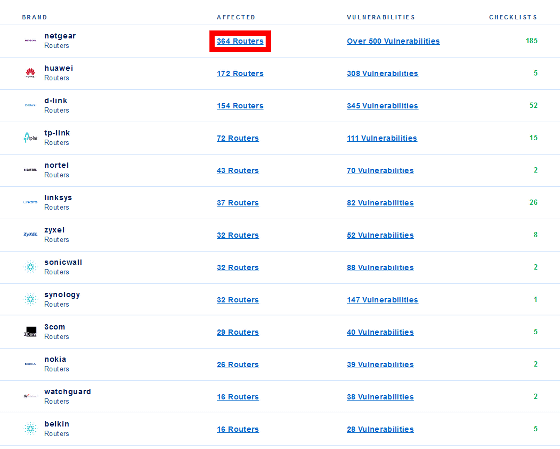Click the watchguard brand name

[x=68, y=391]
